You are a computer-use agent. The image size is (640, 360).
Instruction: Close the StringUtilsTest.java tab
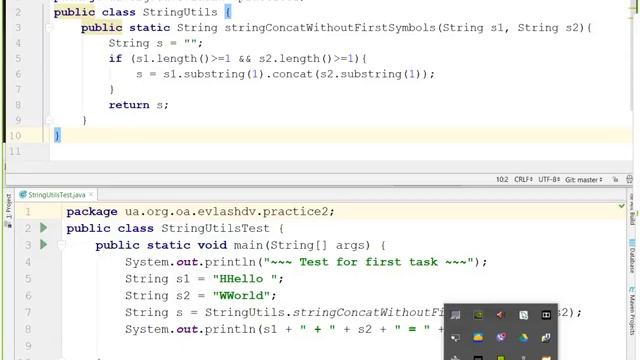[91, 195]
